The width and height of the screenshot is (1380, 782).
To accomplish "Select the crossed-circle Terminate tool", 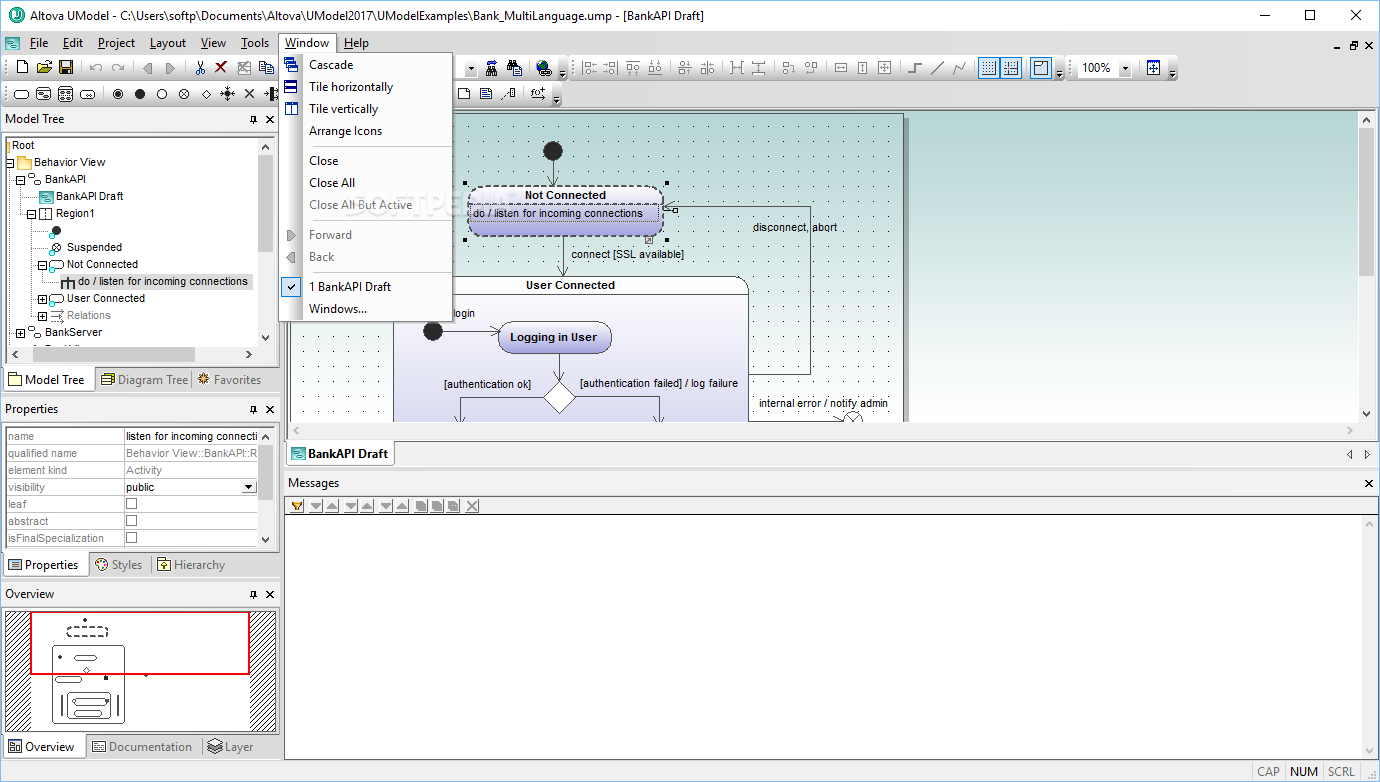I will [184, 94].
